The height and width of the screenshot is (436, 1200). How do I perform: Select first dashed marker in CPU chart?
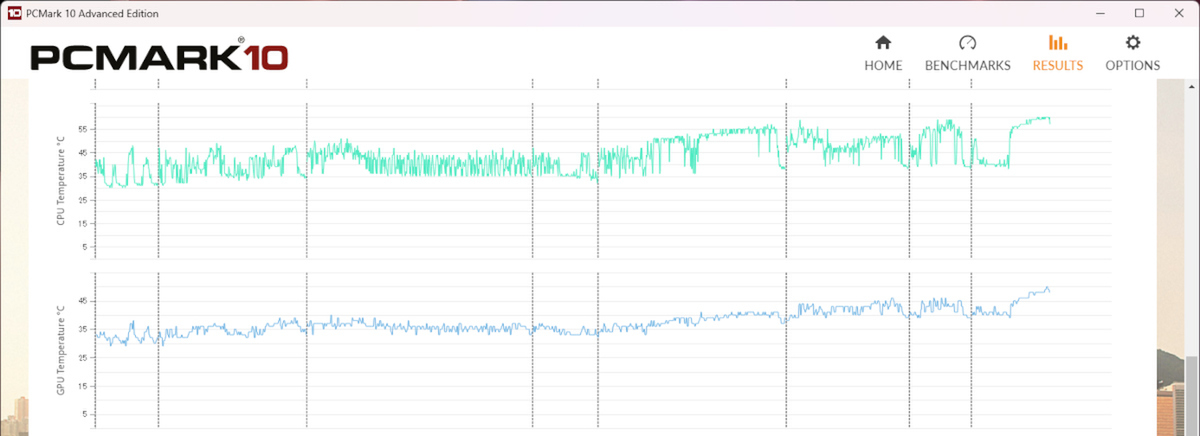click(95, 180)
